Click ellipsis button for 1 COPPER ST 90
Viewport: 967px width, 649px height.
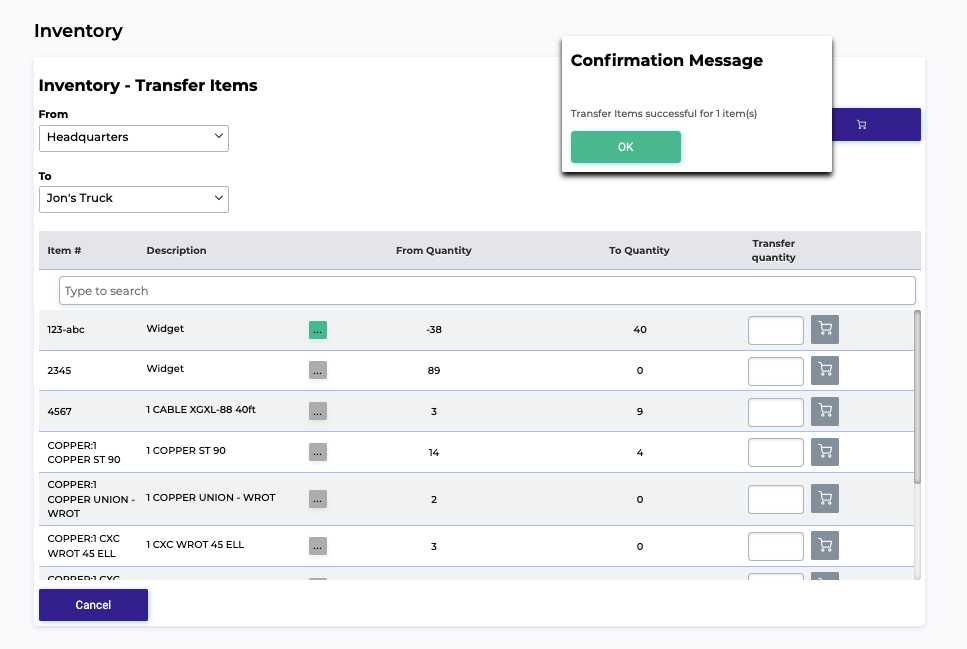click(318, 452)
